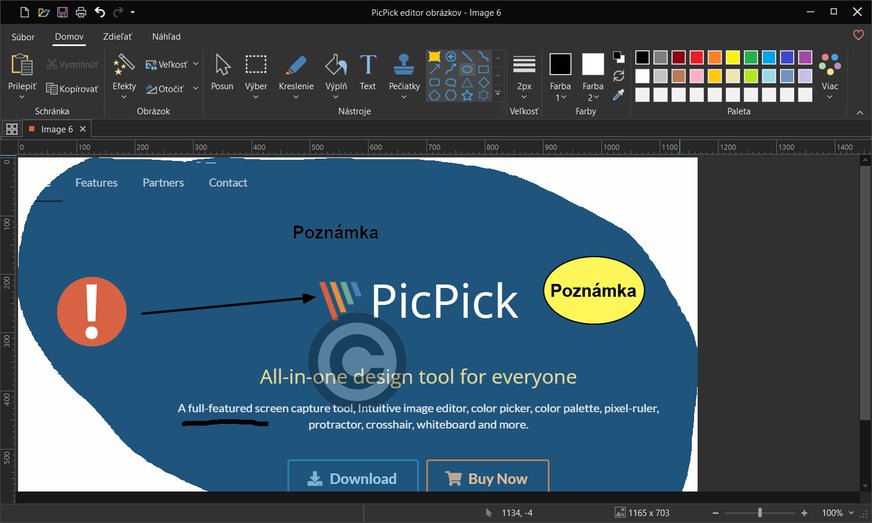Click the Save icon in title bar

click(62, 12)
